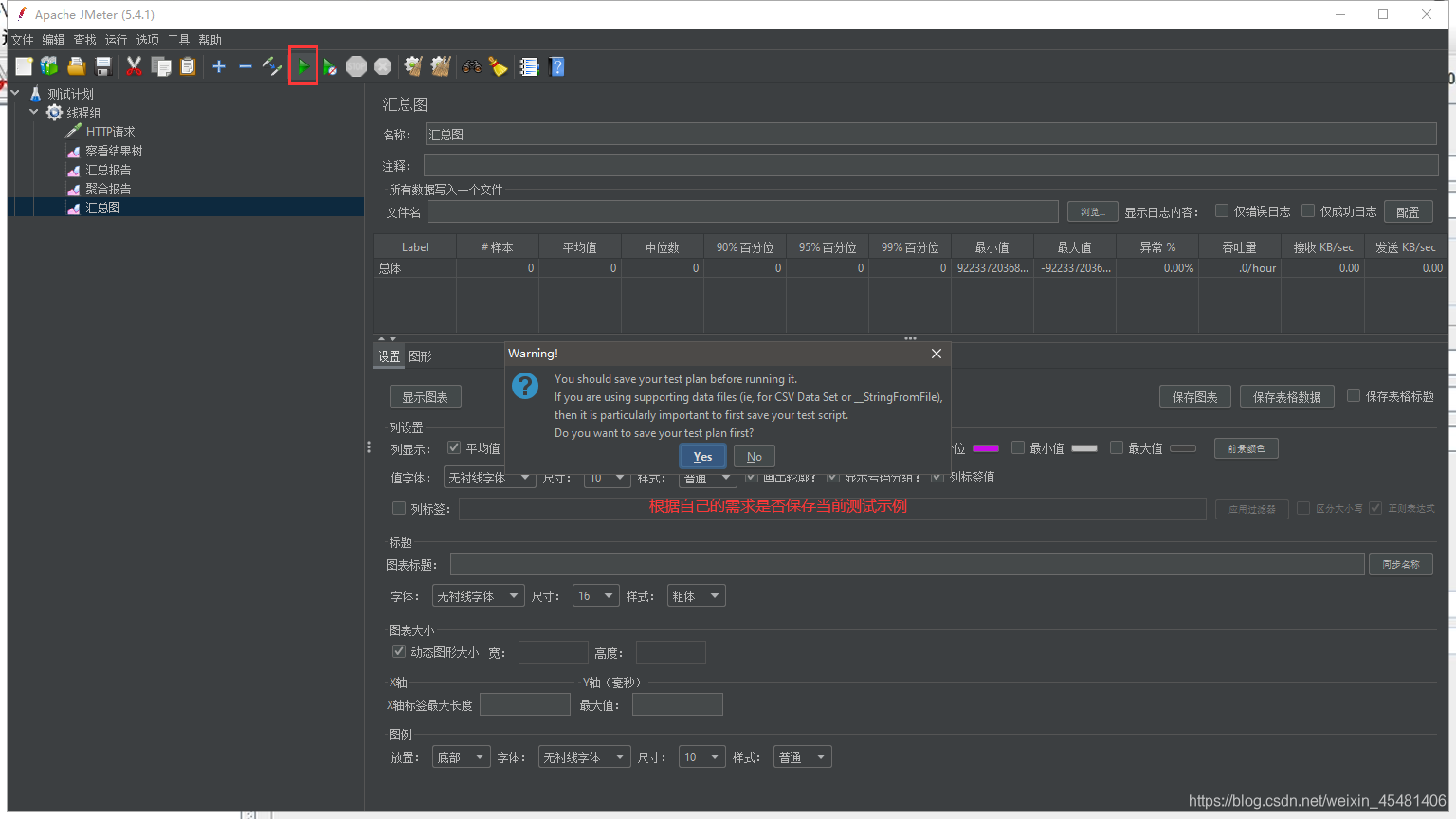The width and height of the screenshot is (1456, 819).
Task: Select the HTTP请求 sampler in the tree
Action: pyautogui.click(x=110, y=132)
